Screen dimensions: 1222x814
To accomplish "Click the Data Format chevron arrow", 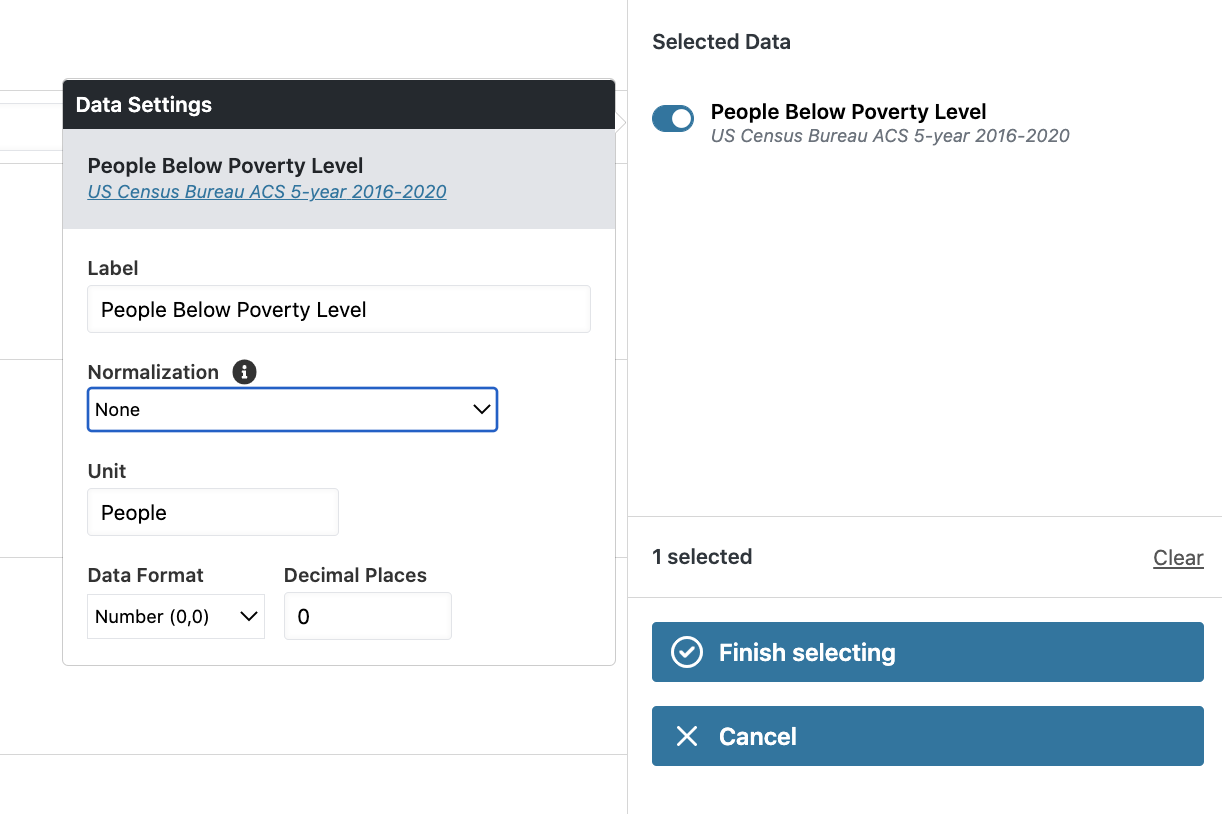I will pyautogui.click(x=249, y=617).
